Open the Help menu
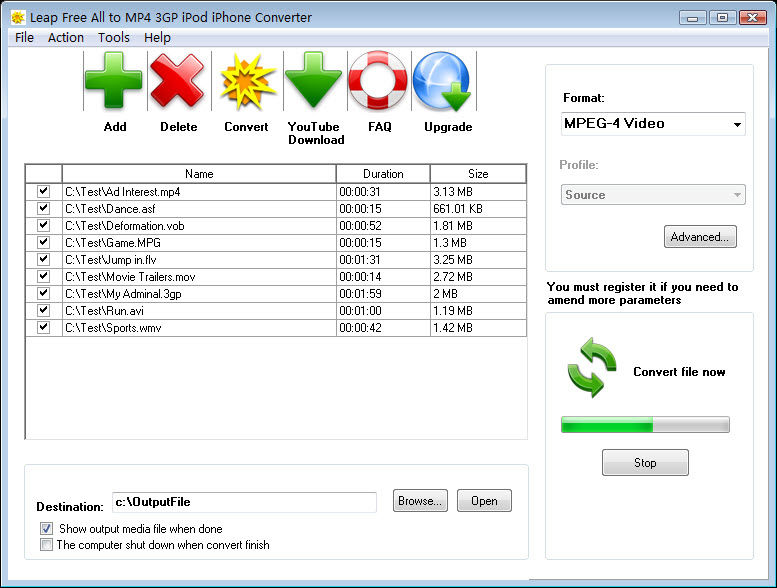The image size is (777, 588). tap(158, 38)
